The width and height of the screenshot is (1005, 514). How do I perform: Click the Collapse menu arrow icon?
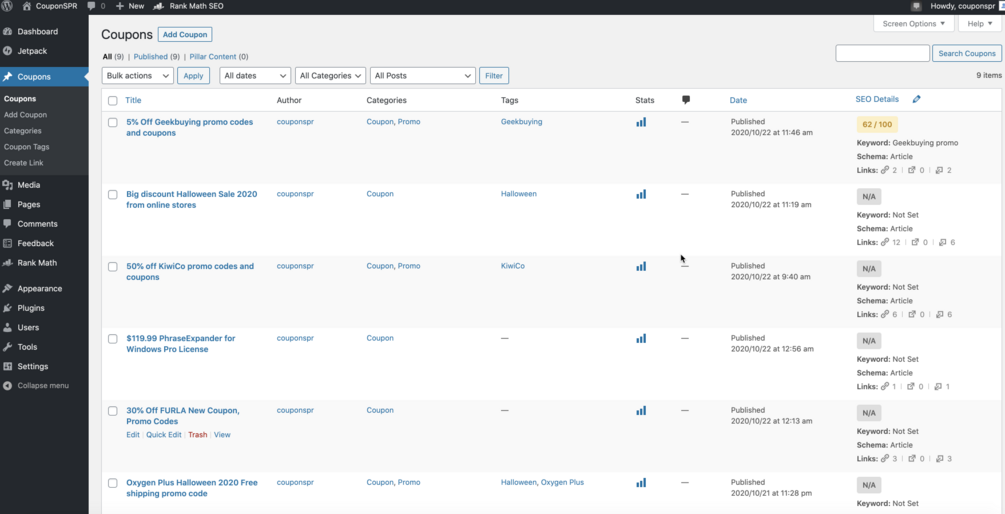click(8, 385)
